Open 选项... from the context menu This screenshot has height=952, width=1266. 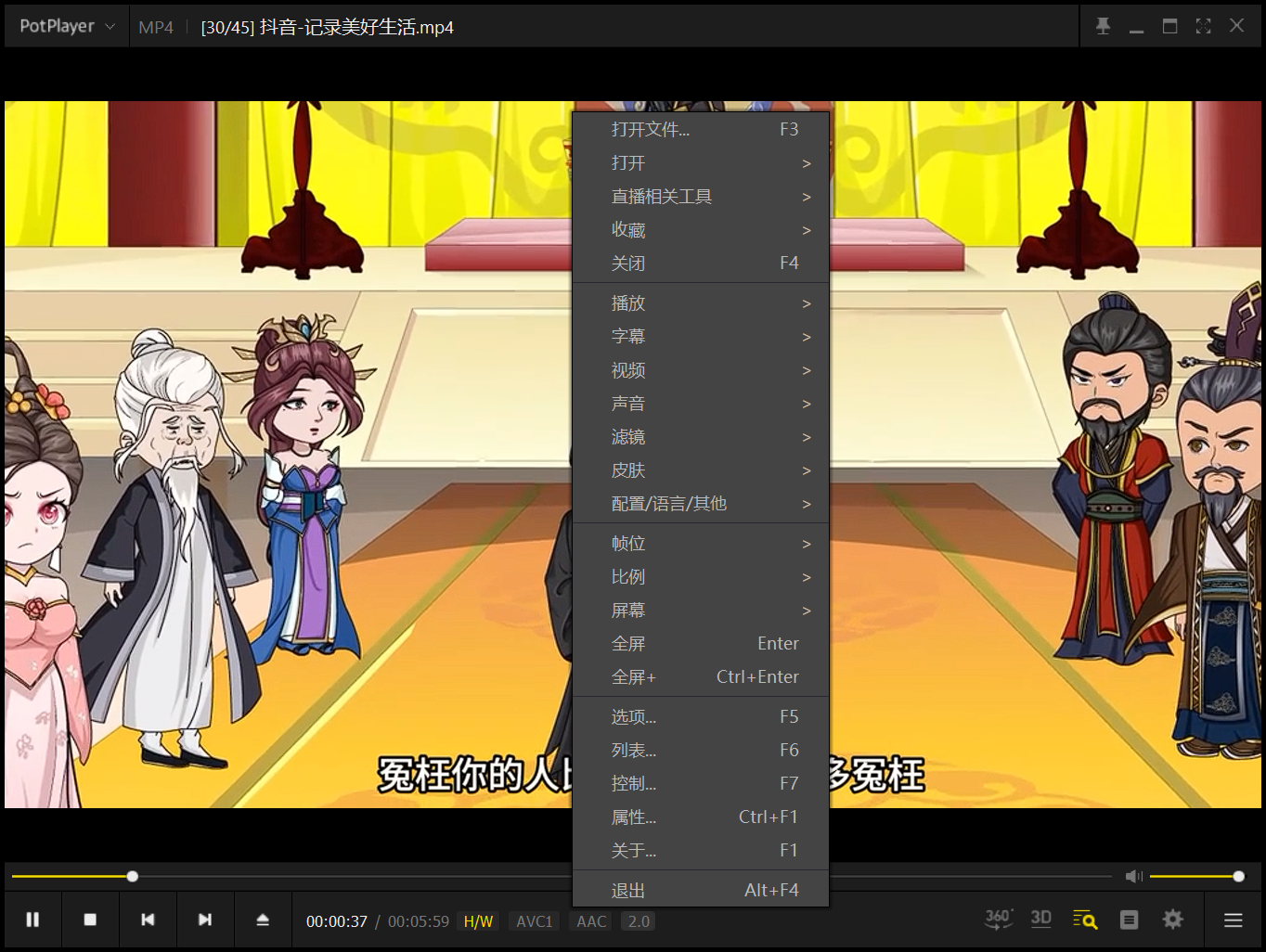(701, 717)
